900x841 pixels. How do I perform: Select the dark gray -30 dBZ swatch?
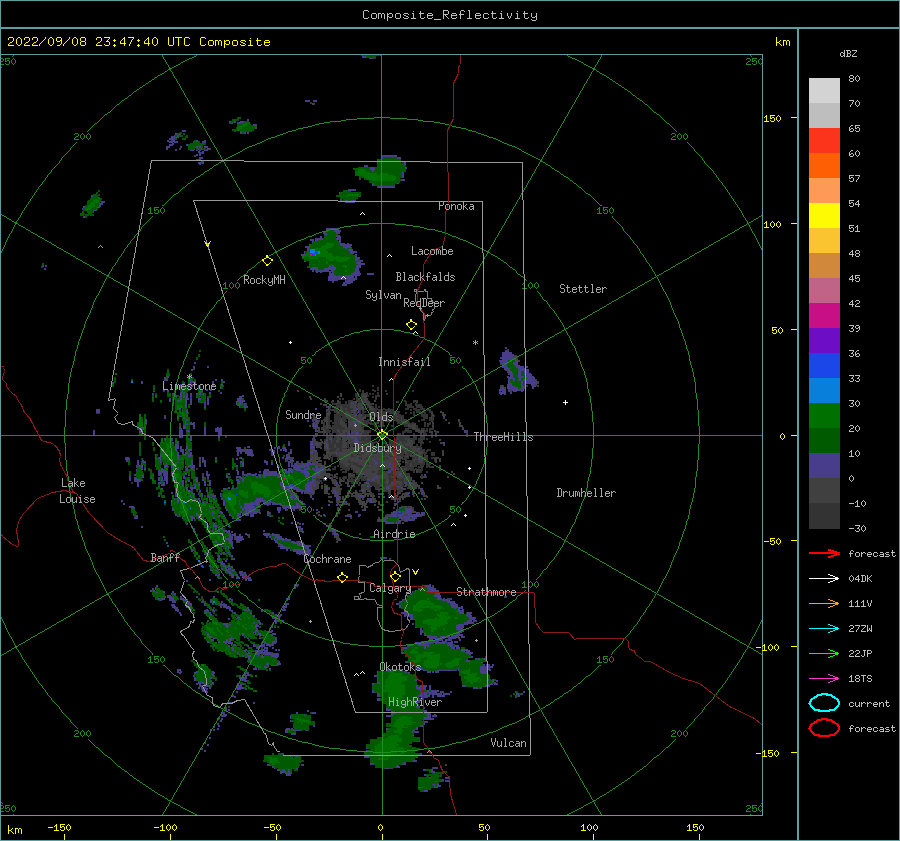click(824, 516)
